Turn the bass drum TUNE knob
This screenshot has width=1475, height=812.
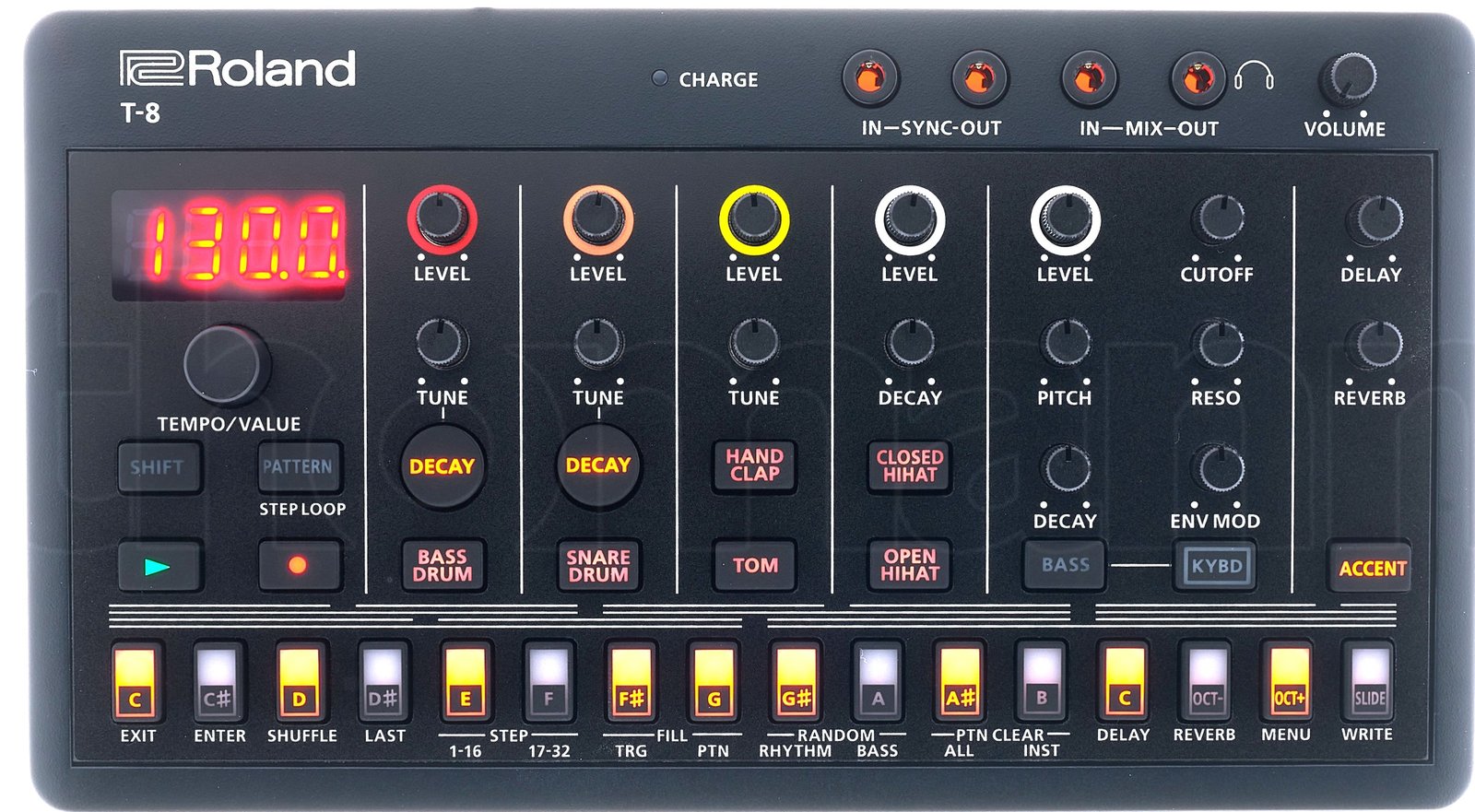tap(442, 343)
